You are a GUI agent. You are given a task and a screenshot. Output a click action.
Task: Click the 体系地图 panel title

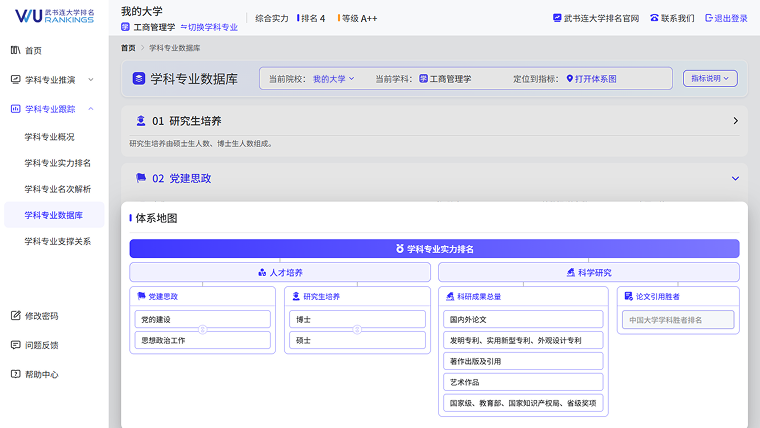(x=156, y=218)
